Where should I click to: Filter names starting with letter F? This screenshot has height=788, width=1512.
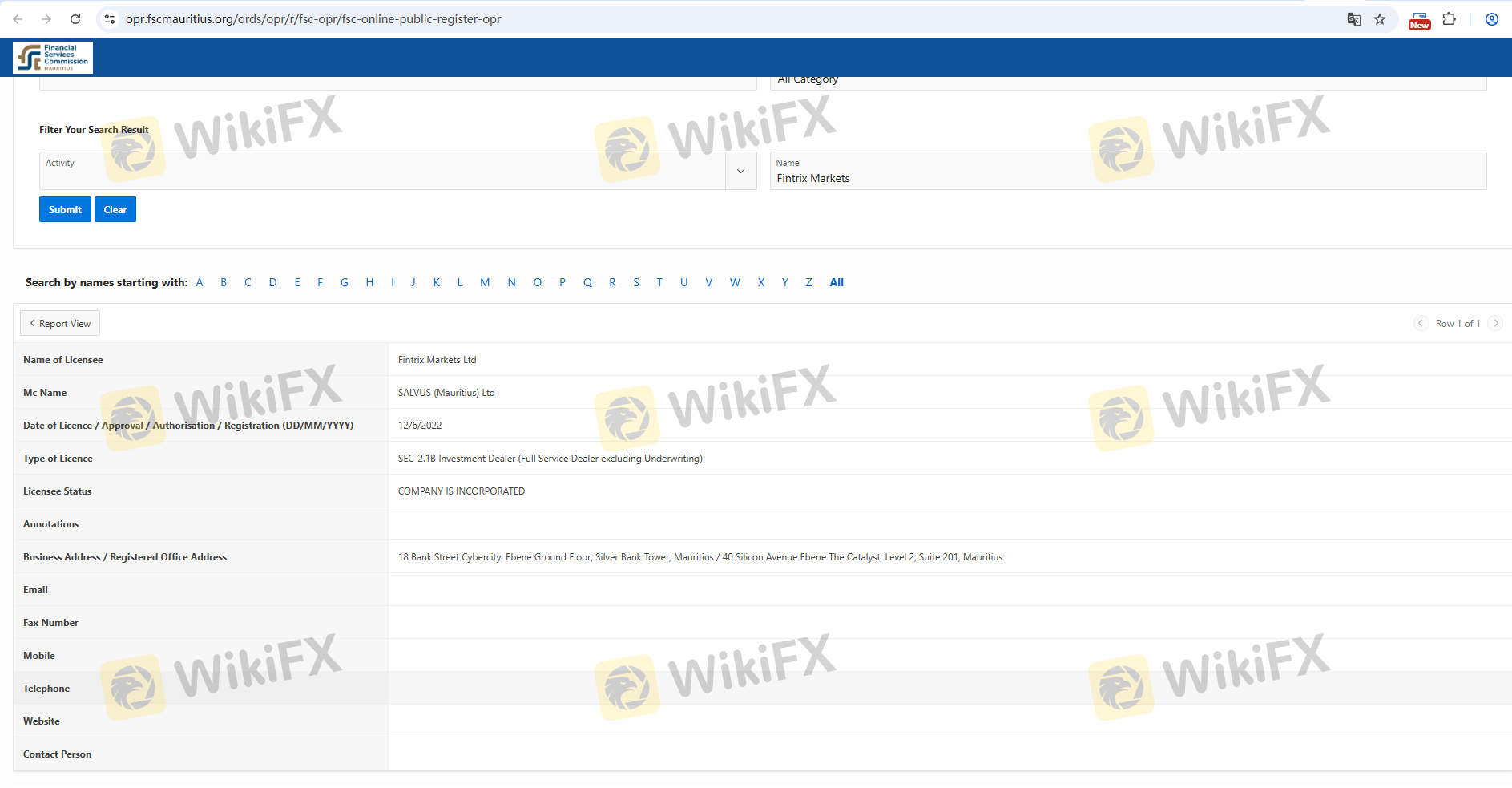pos(320,282)
